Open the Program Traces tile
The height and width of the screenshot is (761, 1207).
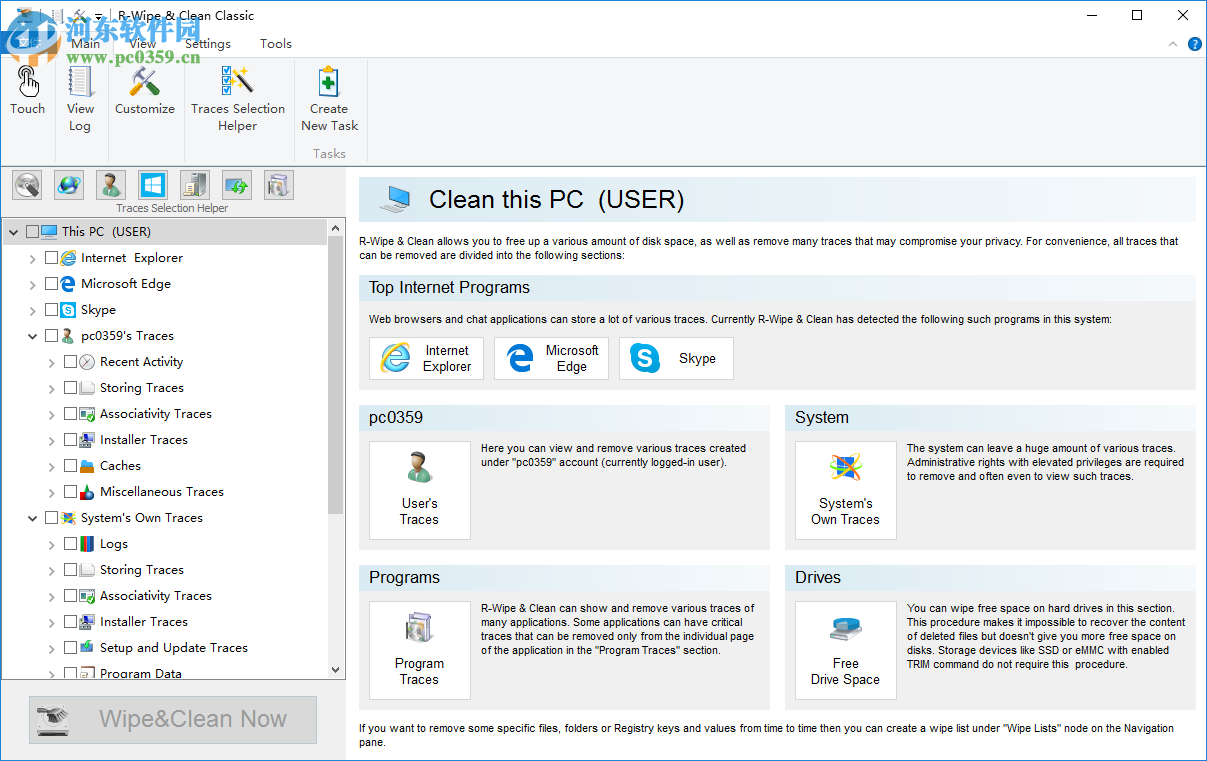419,650
